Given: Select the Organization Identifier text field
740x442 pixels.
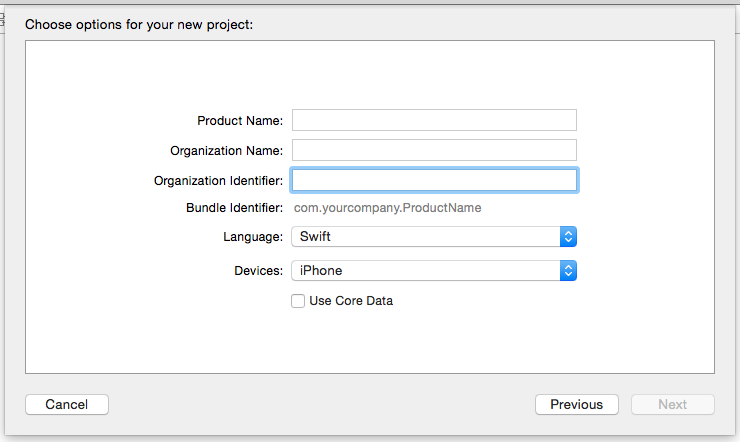Looking at the screenshot, I should tap(434, 180).
